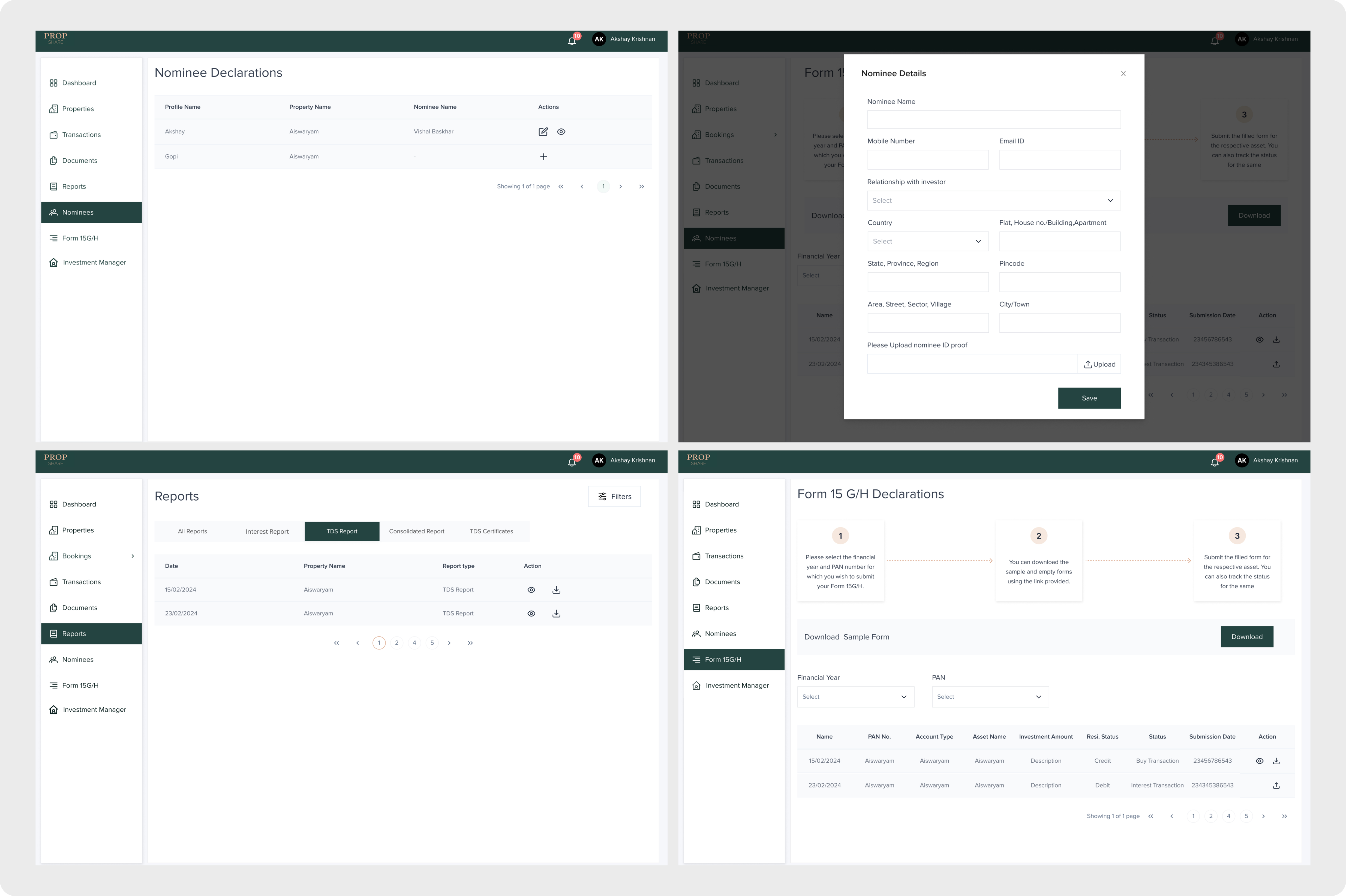Open Filters on the Reports page
Screen dimensions: 1346x896
pos(615,496)
